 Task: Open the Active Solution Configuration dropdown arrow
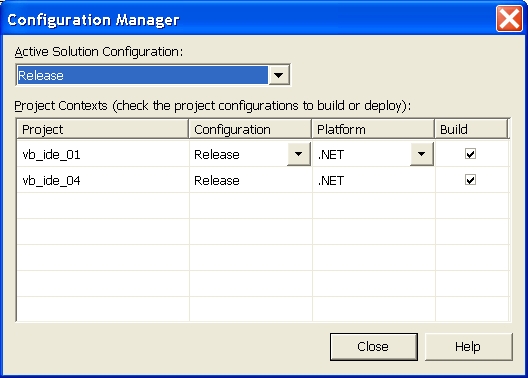pos(278,75)
